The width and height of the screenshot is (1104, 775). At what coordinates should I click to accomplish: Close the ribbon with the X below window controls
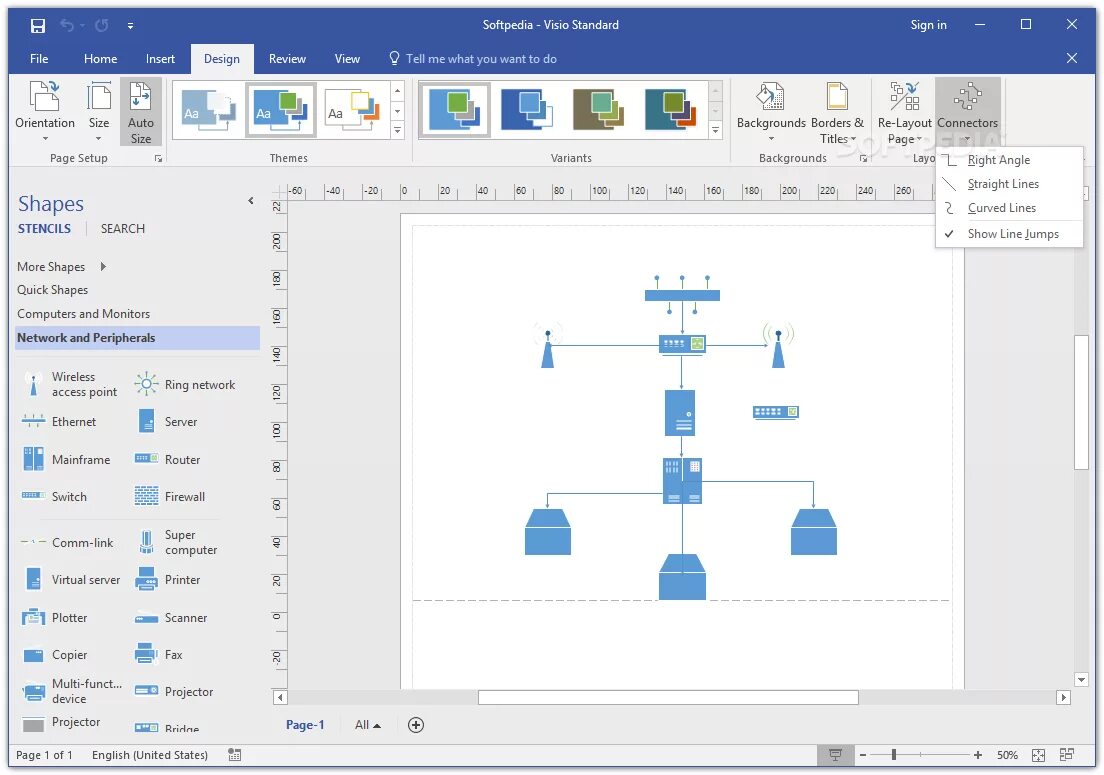click(x=1072, y=58)
